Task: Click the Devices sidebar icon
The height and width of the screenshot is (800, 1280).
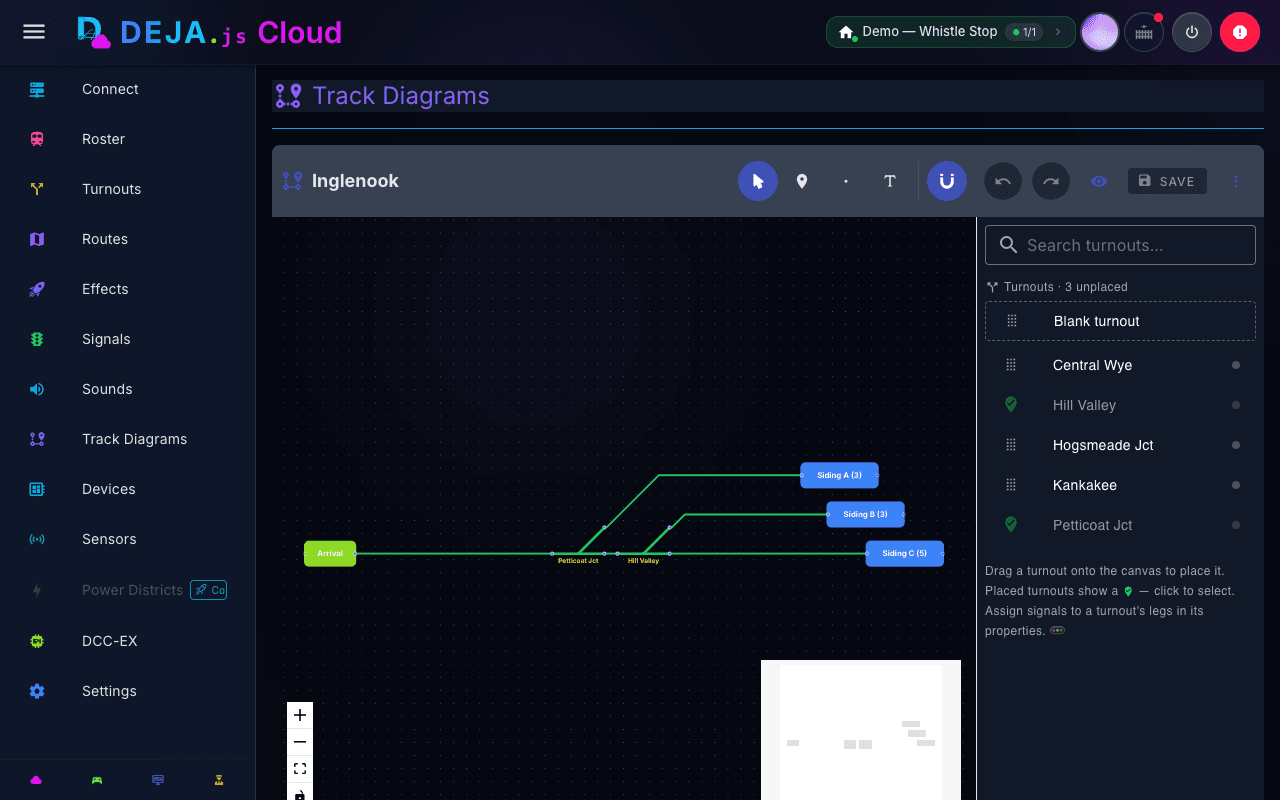Action: coord(37,489)
